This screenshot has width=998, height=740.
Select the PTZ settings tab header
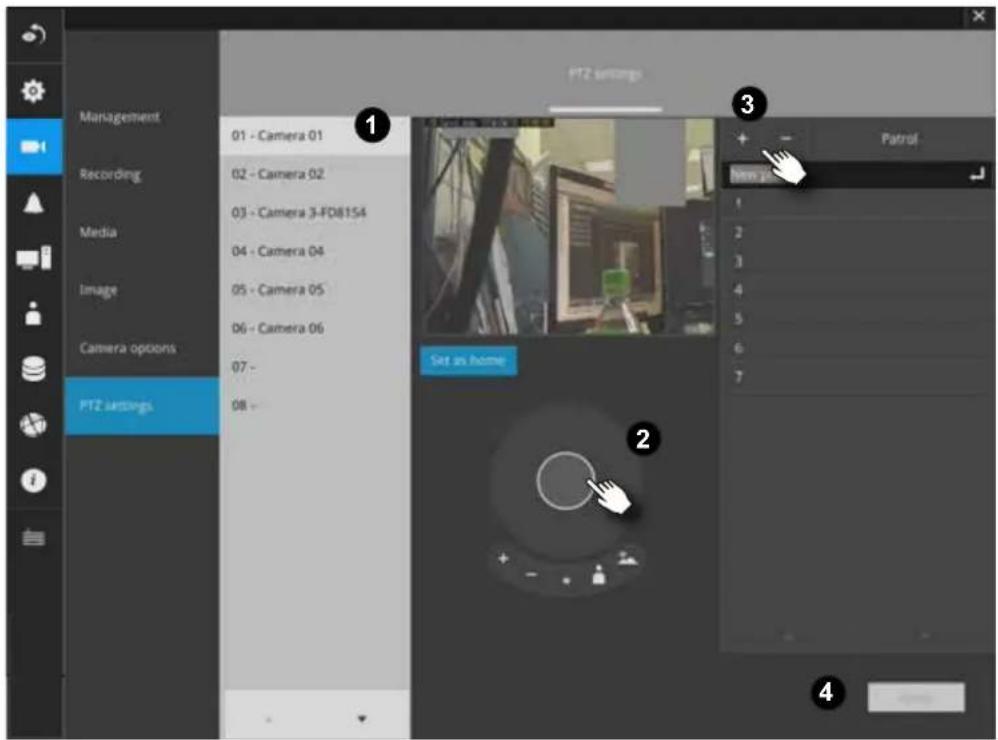(x=605, y=74)
